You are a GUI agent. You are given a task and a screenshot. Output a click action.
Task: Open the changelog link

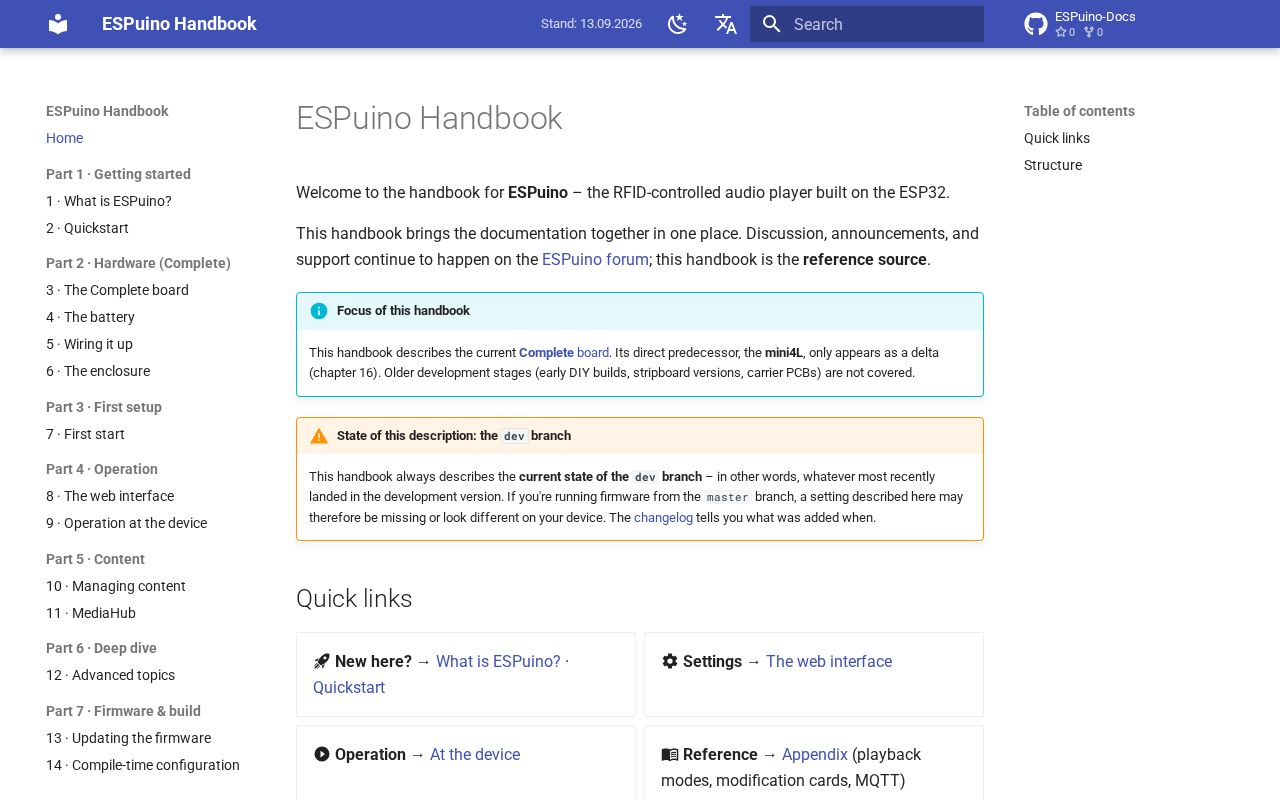coord(663,517)
